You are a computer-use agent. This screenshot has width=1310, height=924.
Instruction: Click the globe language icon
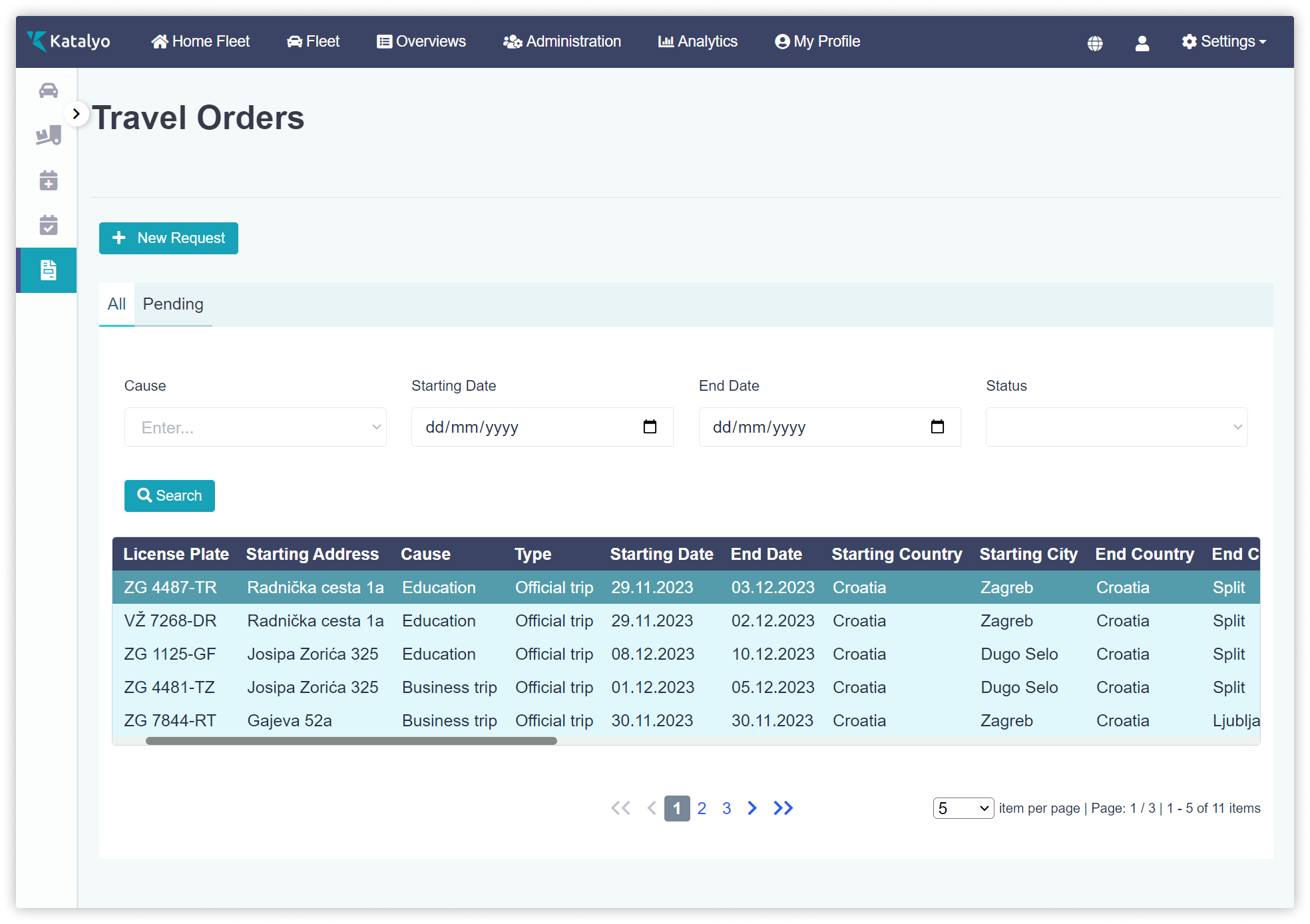[1095, 43]
